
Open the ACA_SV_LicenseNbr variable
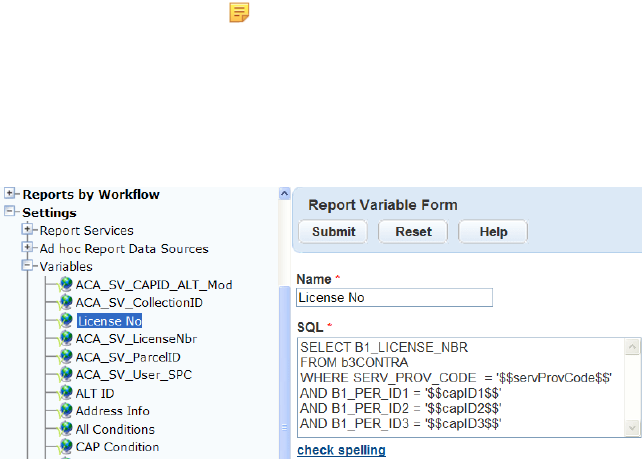coord(136,339)
